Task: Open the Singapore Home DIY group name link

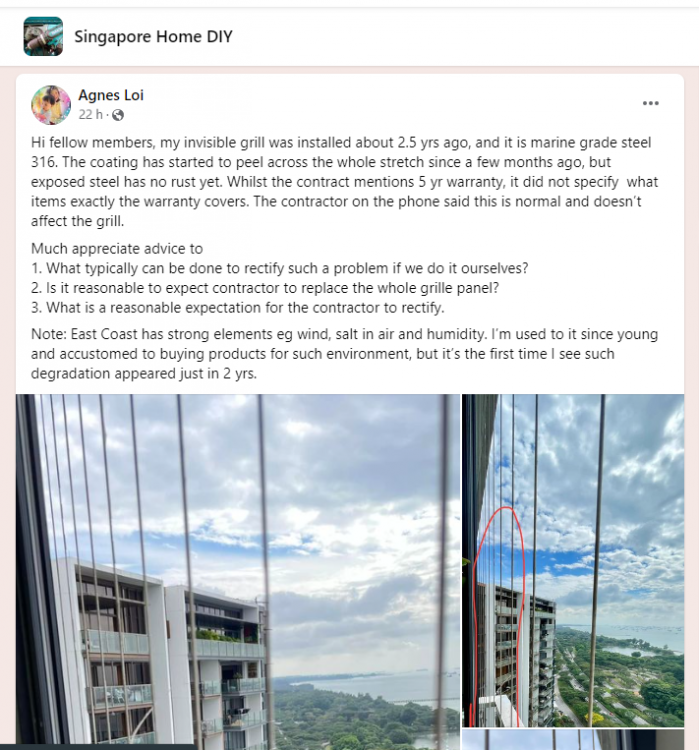Action: pyautogui.click(x=153, y=36)
